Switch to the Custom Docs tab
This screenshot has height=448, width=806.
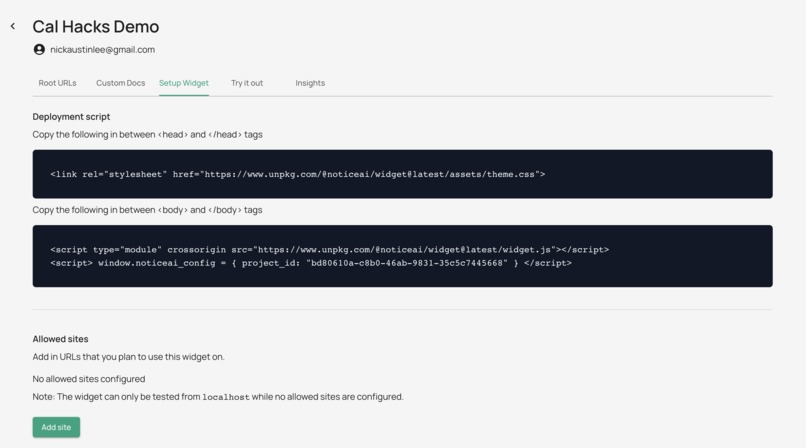click(121, 83)
